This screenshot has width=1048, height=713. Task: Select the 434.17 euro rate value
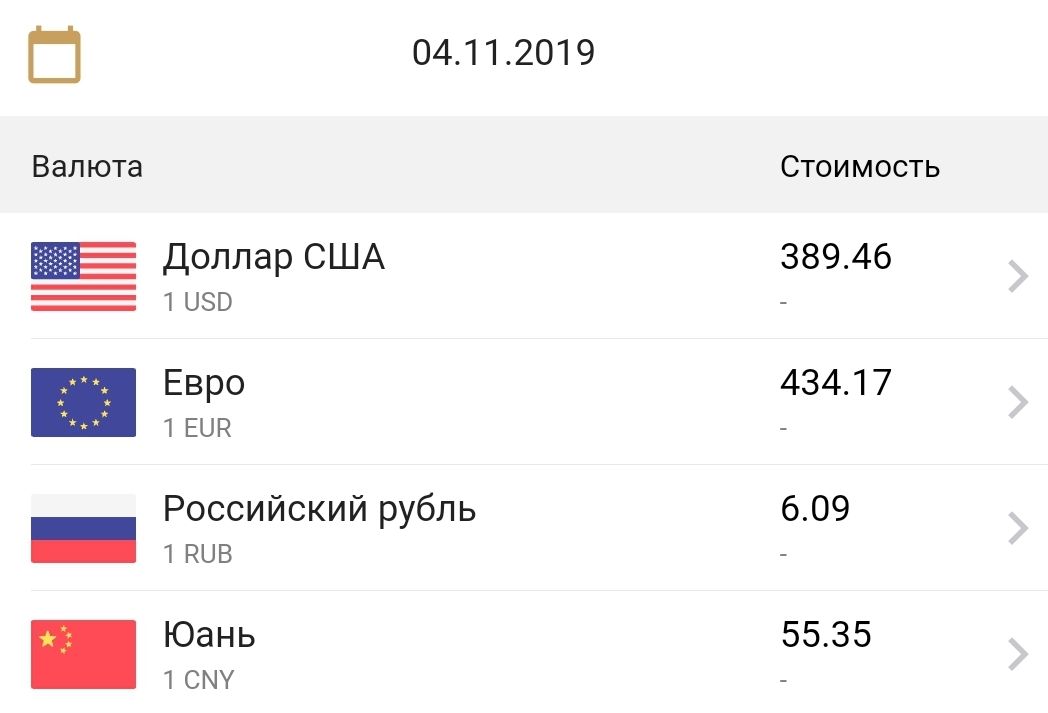(835, 382)
